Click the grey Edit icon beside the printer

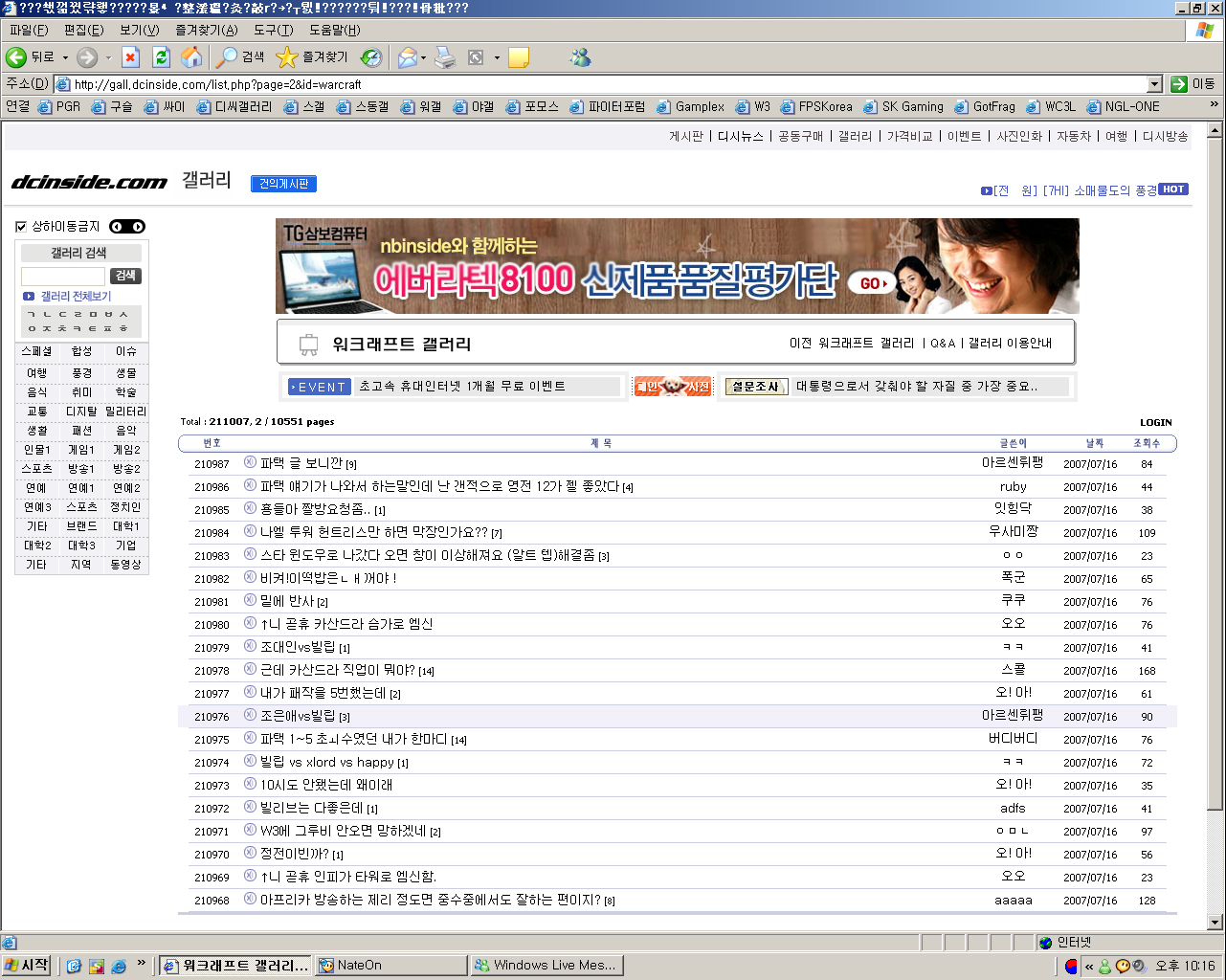coord(476,57)
